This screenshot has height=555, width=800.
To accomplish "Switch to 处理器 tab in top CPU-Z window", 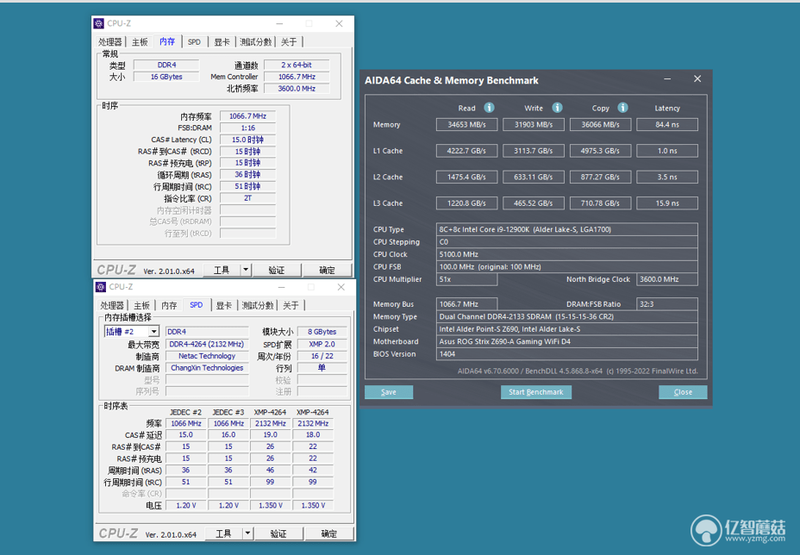I will coord(110,42).
